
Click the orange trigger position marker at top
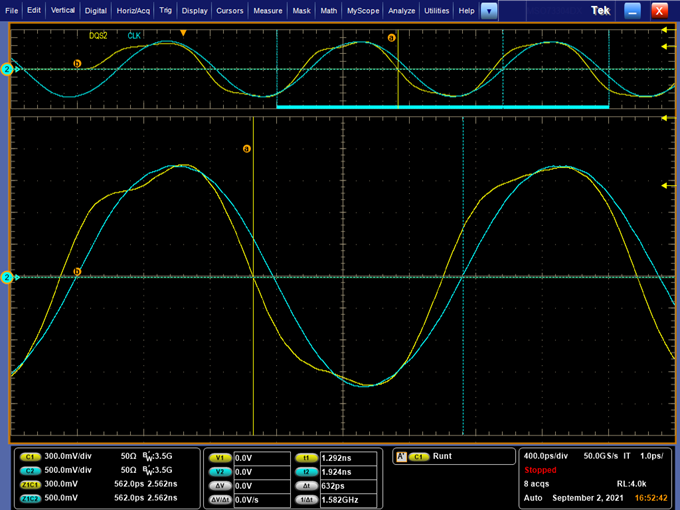pyautogui.click(x=183, y=33)
